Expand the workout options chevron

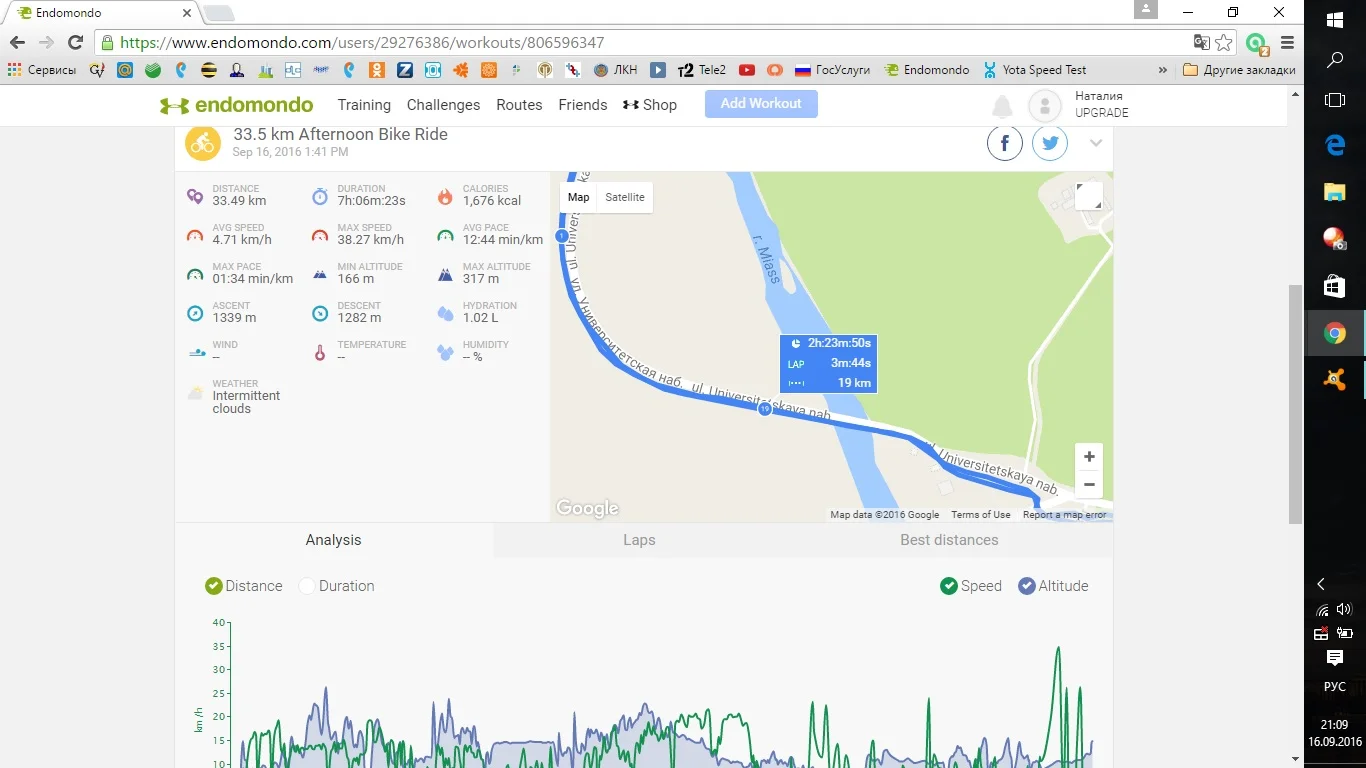1096,144
